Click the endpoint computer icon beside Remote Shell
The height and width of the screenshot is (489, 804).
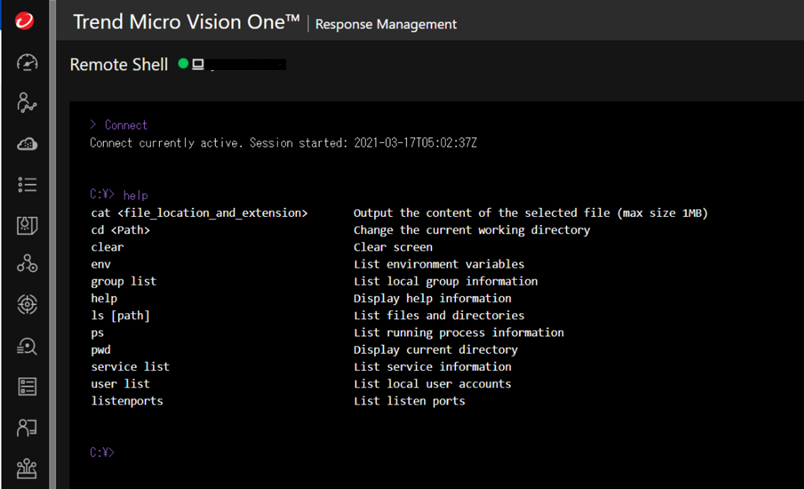coord(198,64)
